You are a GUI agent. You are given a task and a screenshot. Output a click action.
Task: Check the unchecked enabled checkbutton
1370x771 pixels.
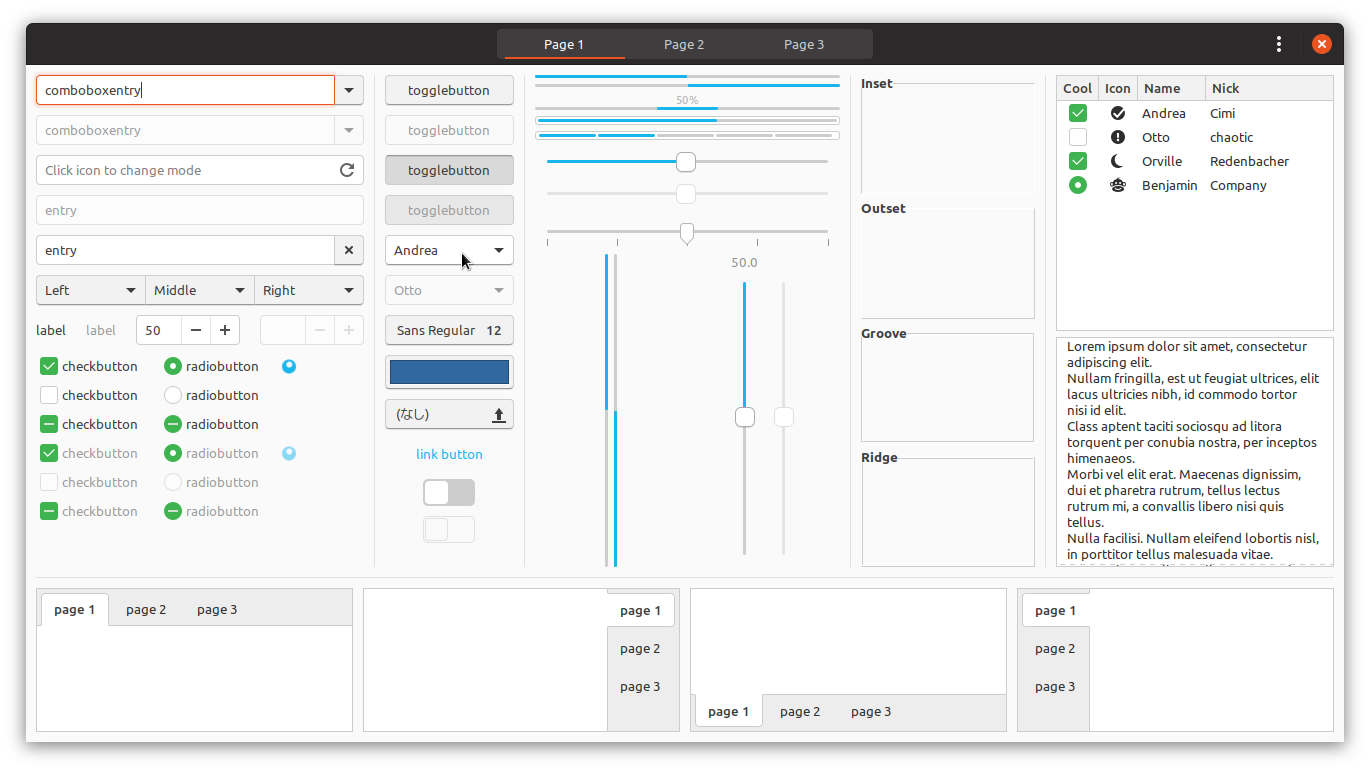[x=49, y=395]
